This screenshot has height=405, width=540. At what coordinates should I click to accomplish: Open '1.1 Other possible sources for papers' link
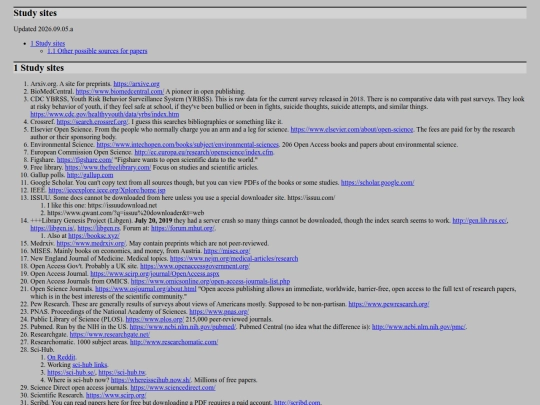pos(97,51)
